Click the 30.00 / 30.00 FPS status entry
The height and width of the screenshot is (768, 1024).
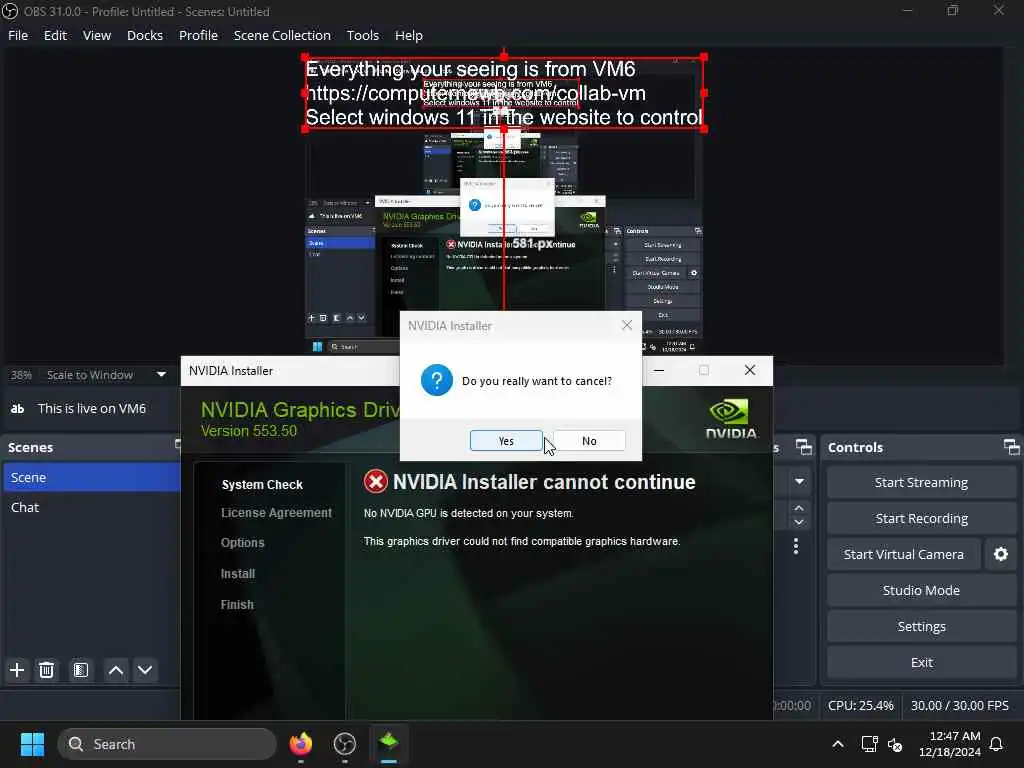[959, 705]
